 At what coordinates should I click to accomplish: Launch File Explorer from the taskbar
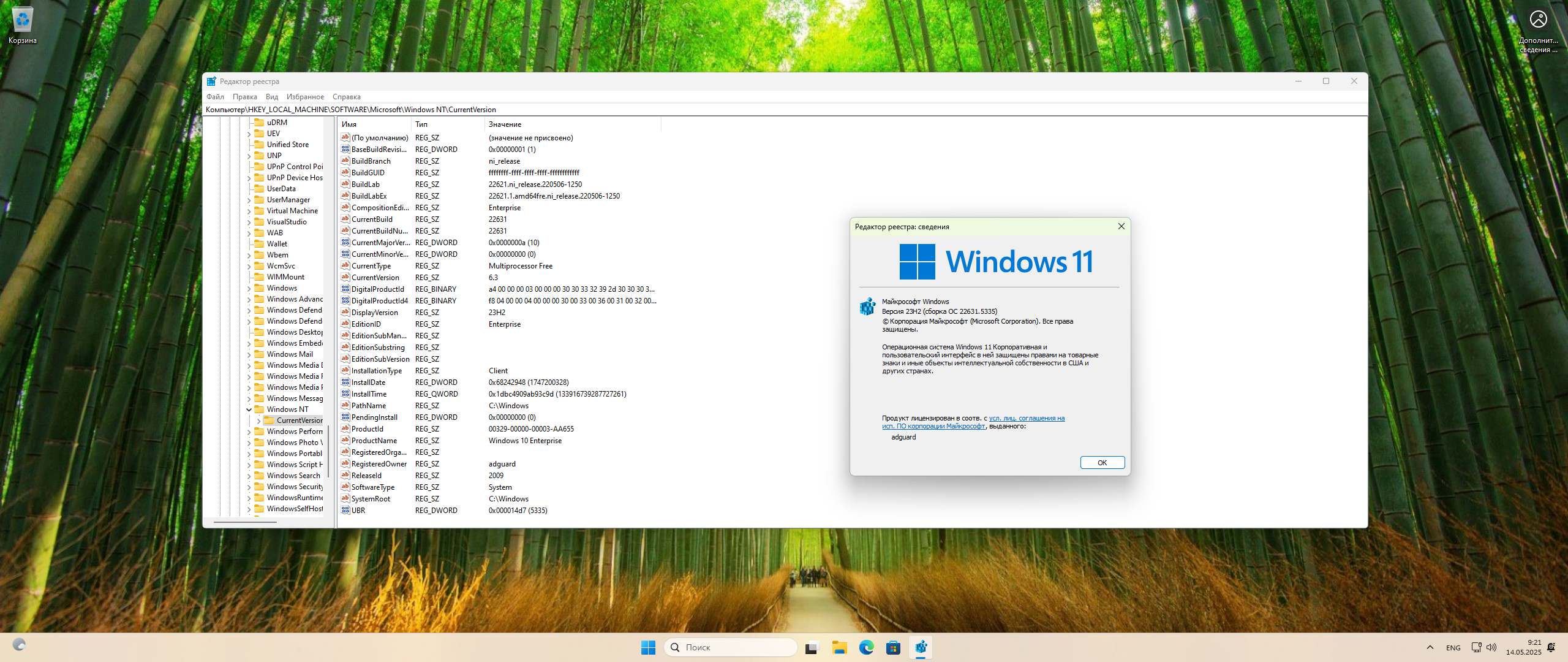click(x=839, y=647)
